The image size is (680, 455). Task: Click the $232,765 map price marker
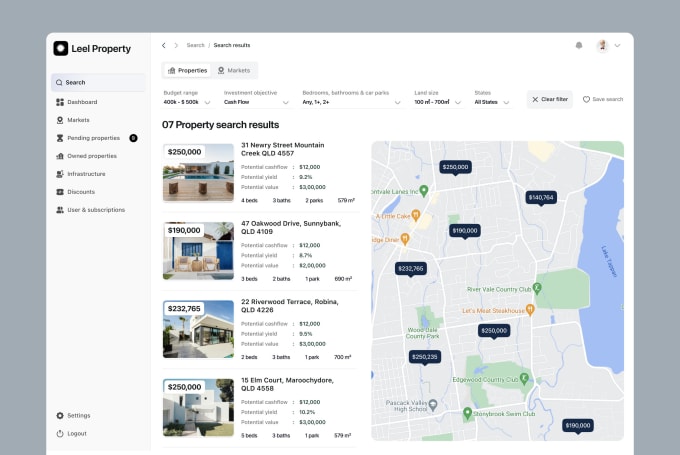pyautogui.click(x=411, y=269)
